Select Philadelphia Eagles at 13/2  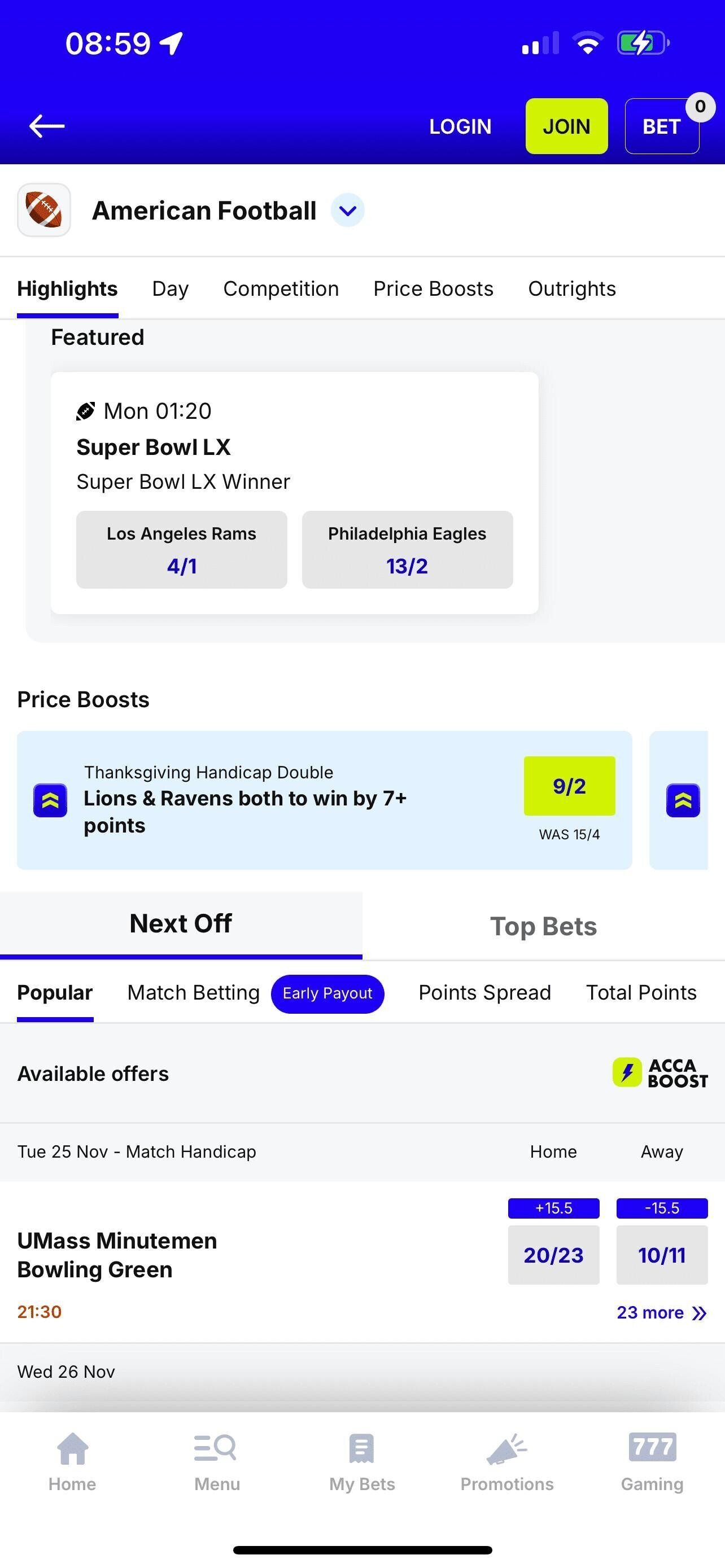click(407, 550)
